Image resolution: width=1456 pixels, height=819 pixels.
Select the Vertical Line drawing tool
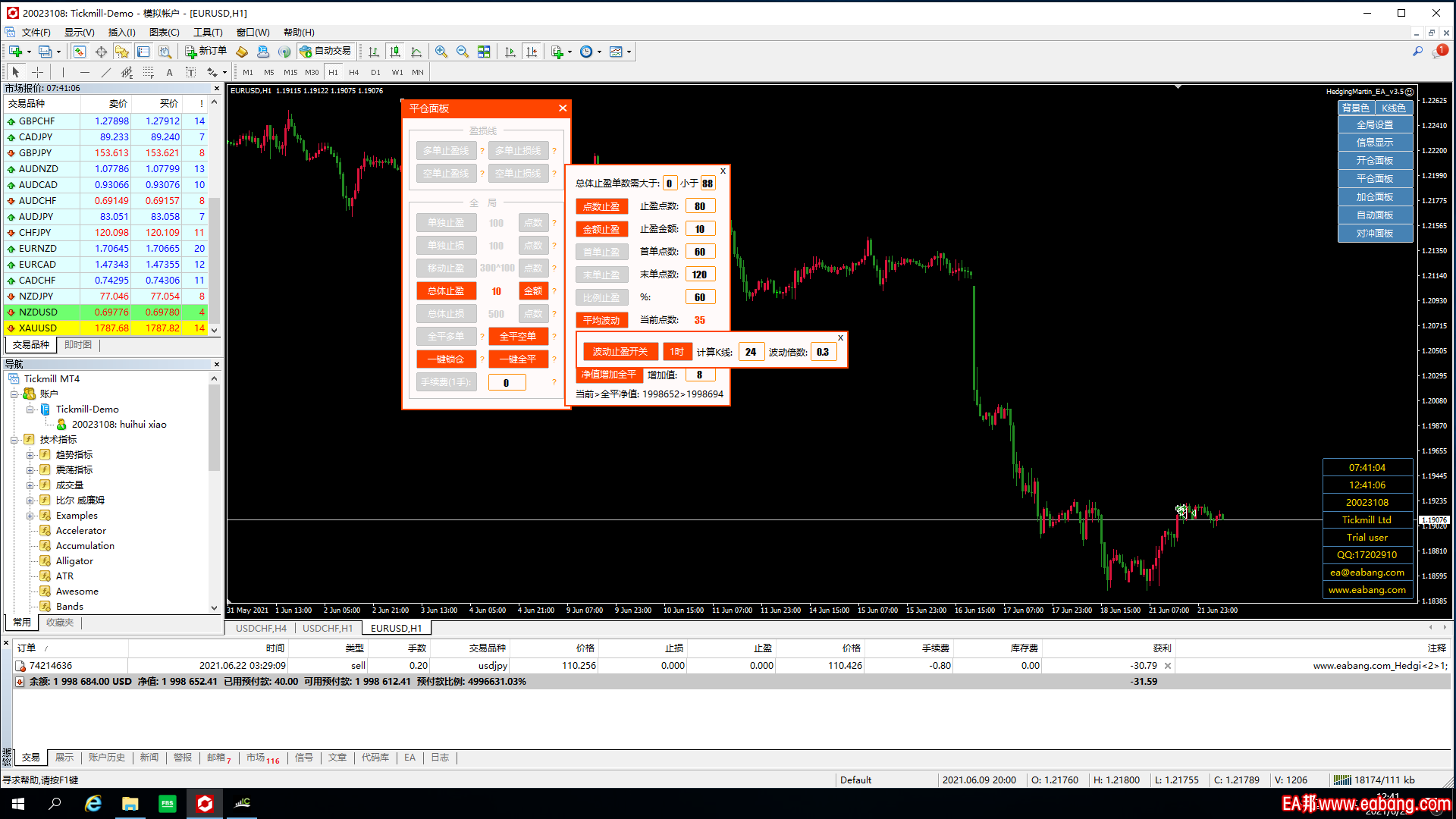pyautogui.click(x=63, y=72)
